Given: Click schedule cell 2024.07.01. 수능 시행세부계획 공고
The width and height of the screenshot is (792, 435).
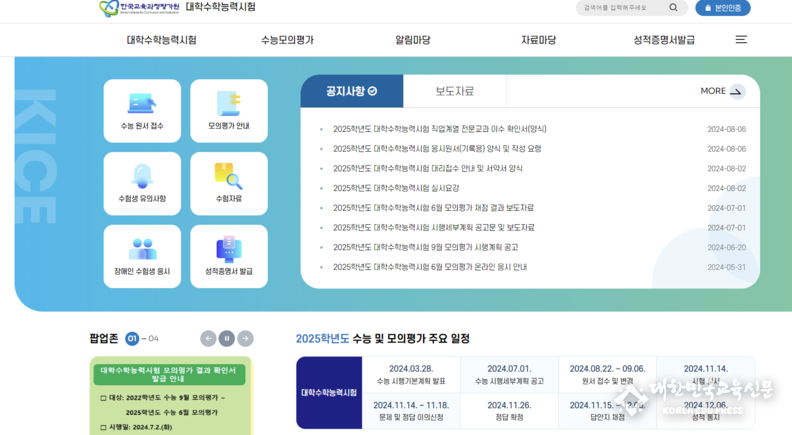Looking at the screenshot, I should point(509,375).
